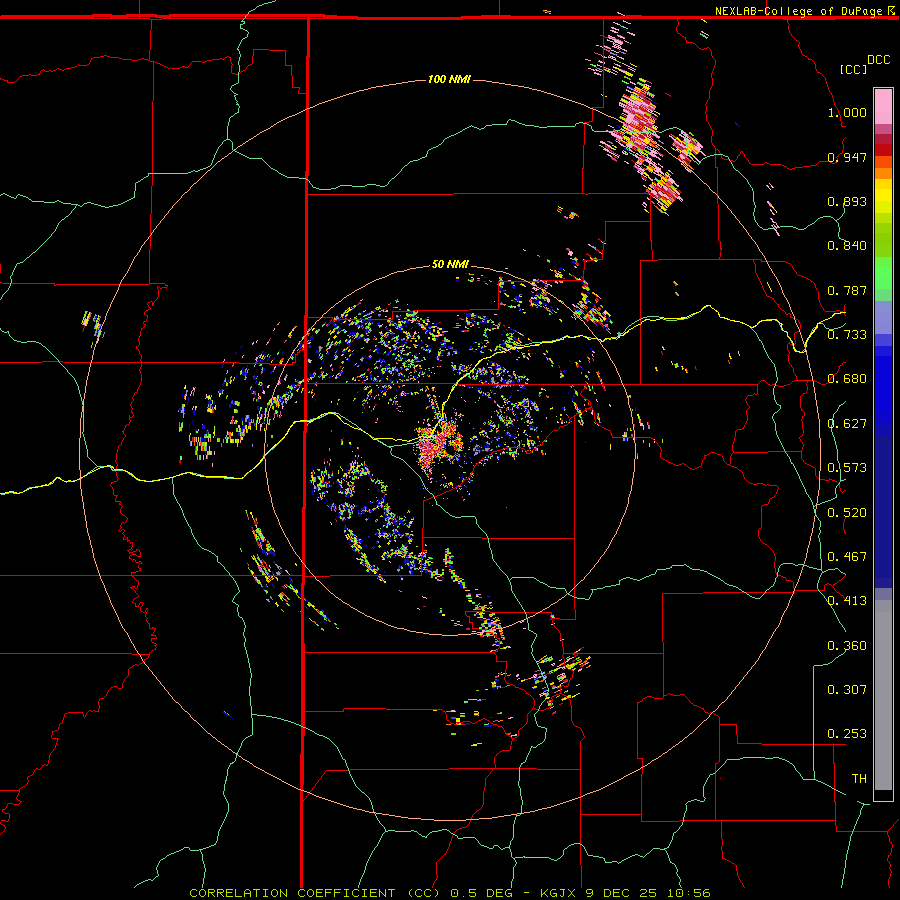The width and height of the screenshot is (900, 900).
Task: Click the [CC] legend label
Action: 854,69
